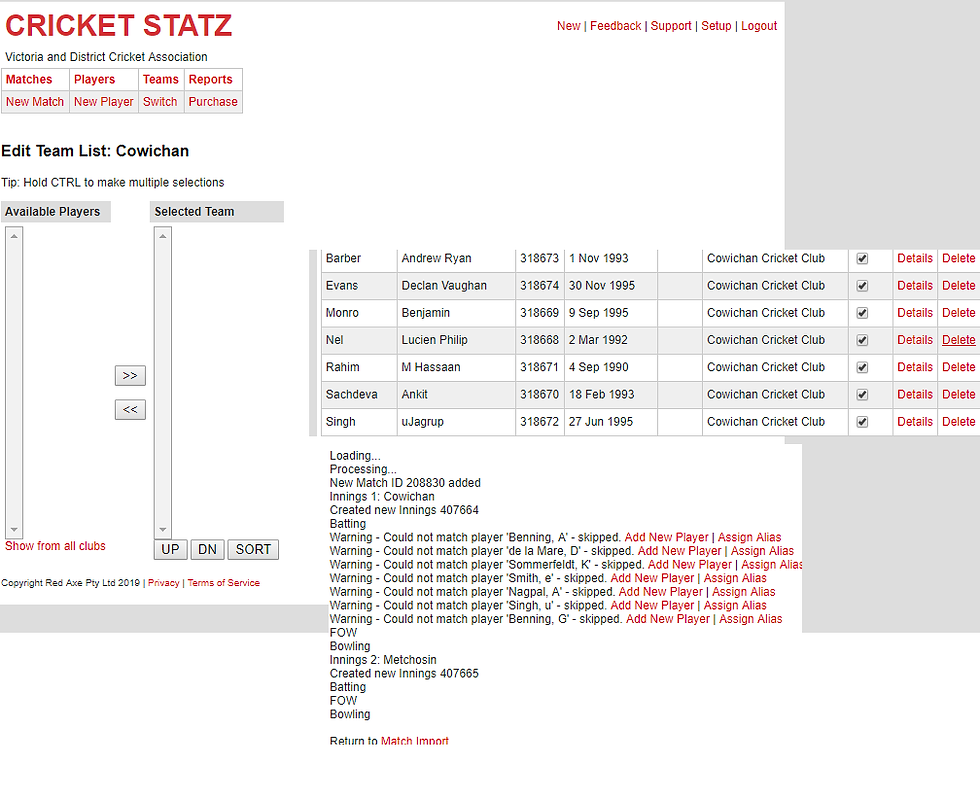Delete the Rahim player row

coord(959,367)
